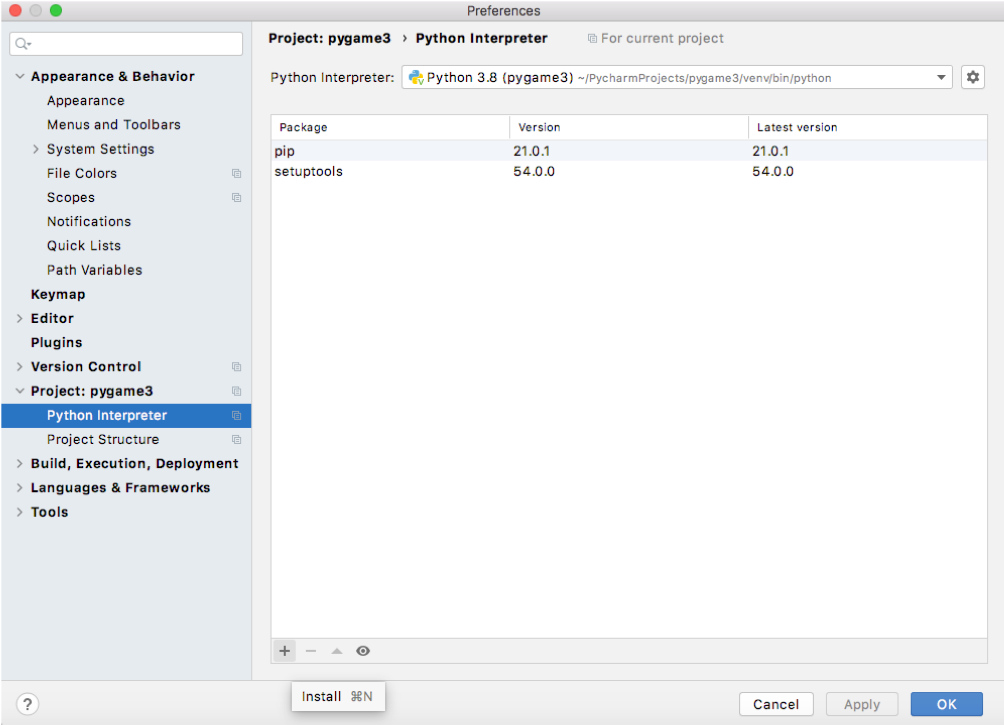
Task: Collapse the Appearance & Behavior section
Action: click(20, 76)
